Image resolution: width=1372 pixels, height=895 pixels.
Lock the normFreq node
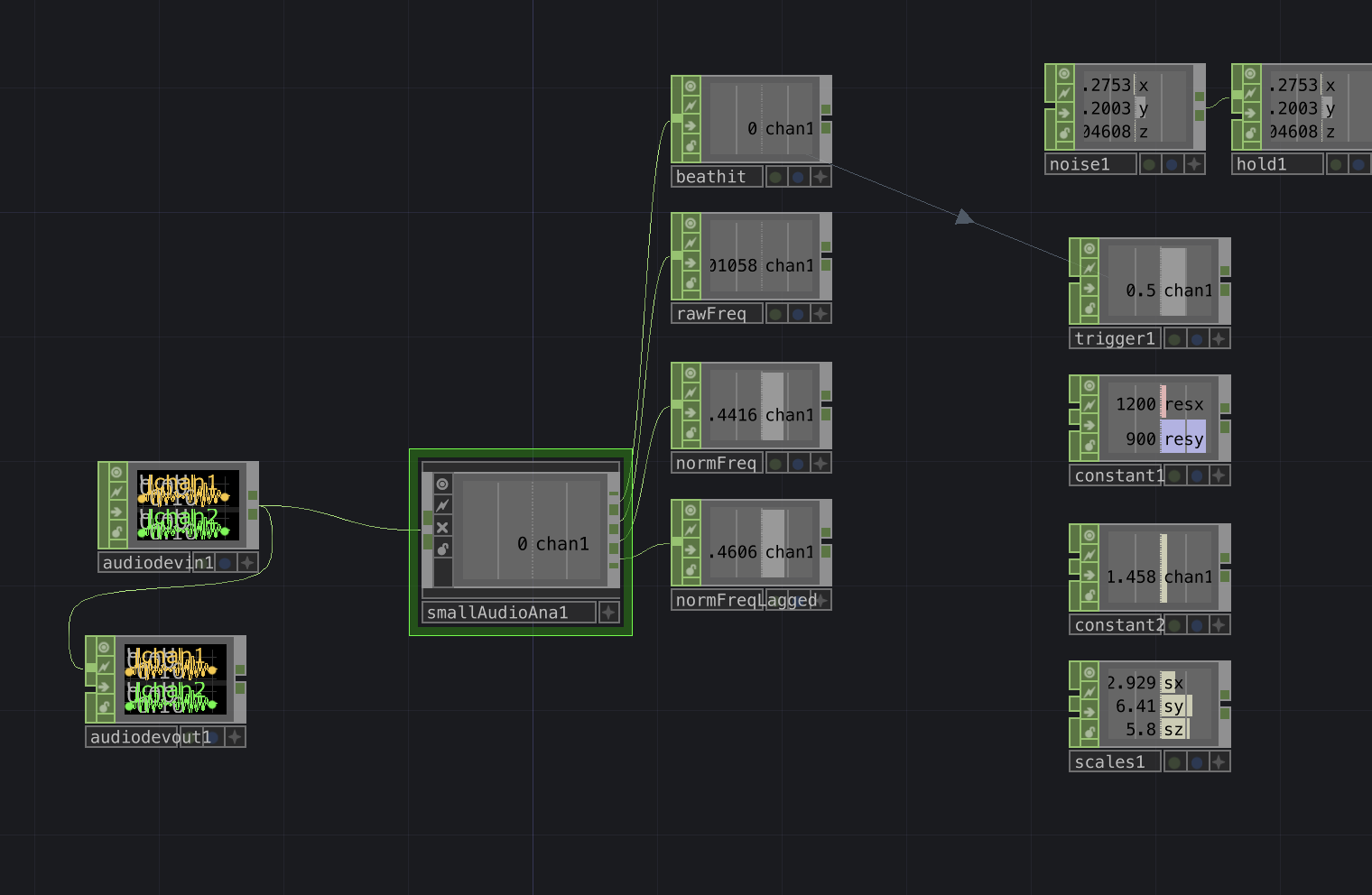tap(691, 433)
